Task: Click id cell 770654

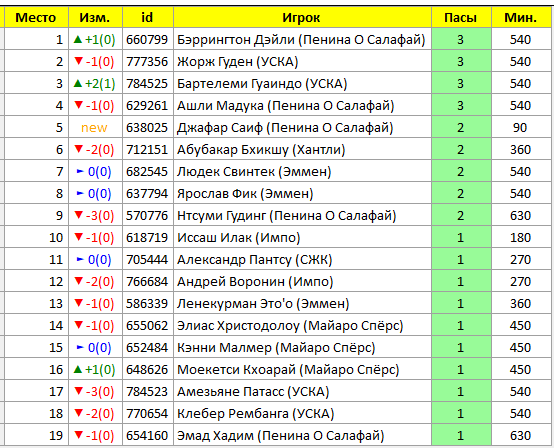Action: [147, 413]
